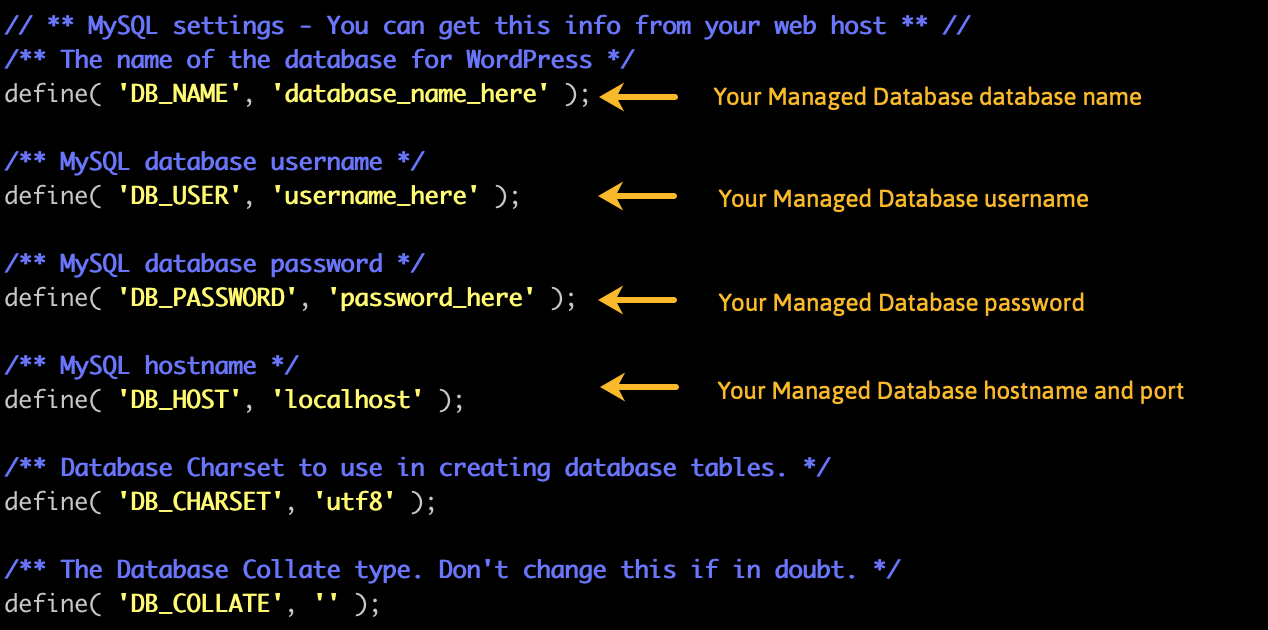Click the 'localhost' hostname value
The image size is (1268, 630).
click(347, 400)
